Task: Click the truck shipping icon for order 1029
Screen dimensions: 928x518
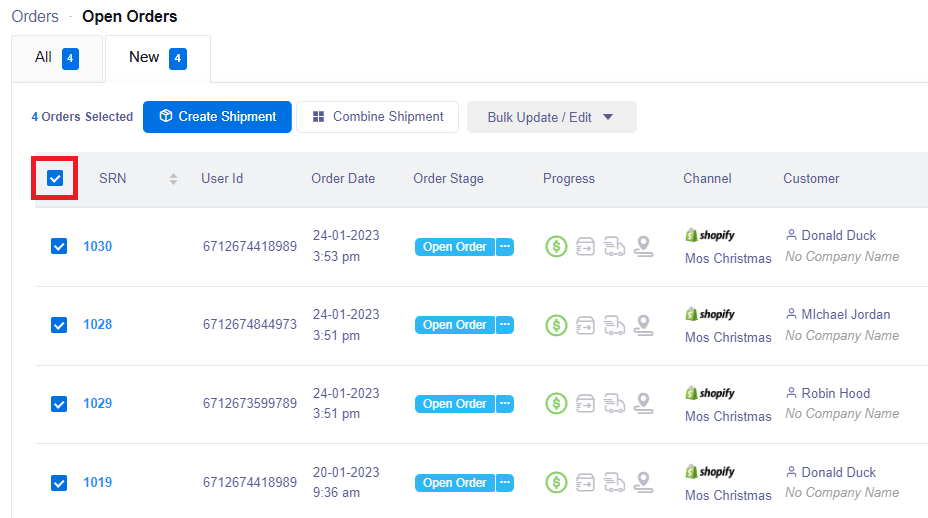Action: coord(614,403)
